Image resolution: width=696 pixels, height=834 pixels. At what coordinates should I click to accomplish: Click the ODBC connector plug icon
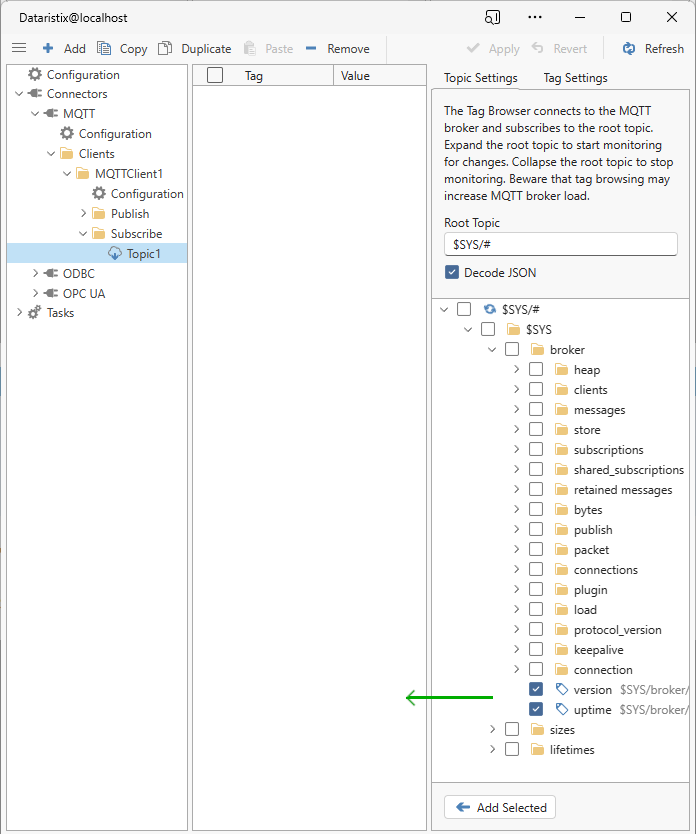click(x=51, y=273)
